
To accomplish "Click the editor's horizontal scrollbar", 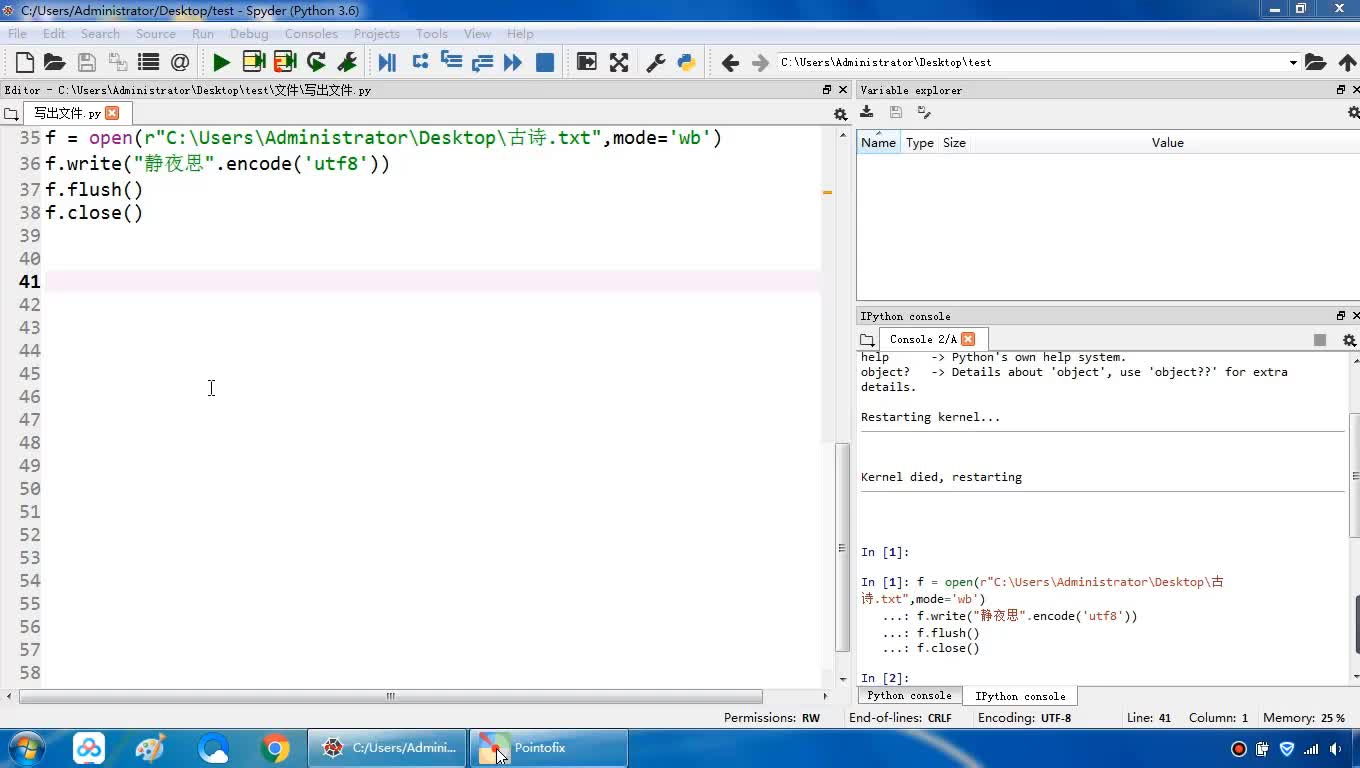I will [x=390, y=696].
